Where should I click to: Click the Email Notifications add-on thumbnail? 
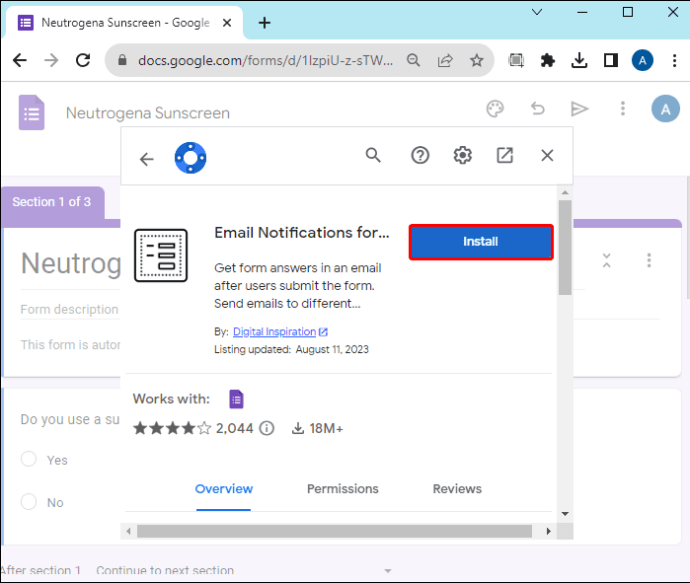(161, 255)
